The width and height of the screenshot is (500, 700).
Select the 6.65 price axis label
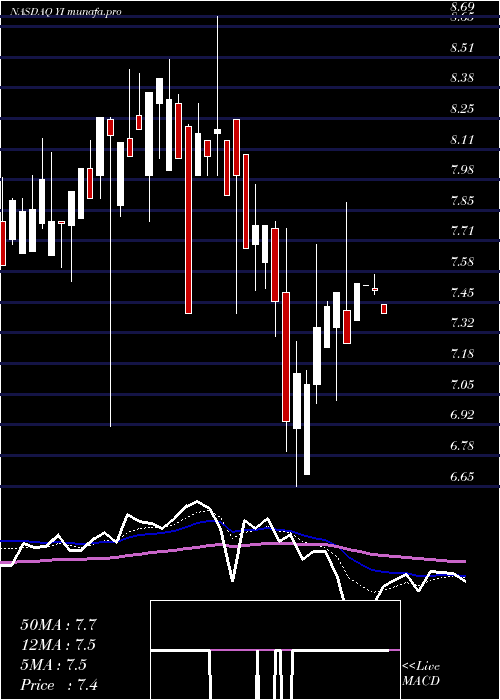462,476
